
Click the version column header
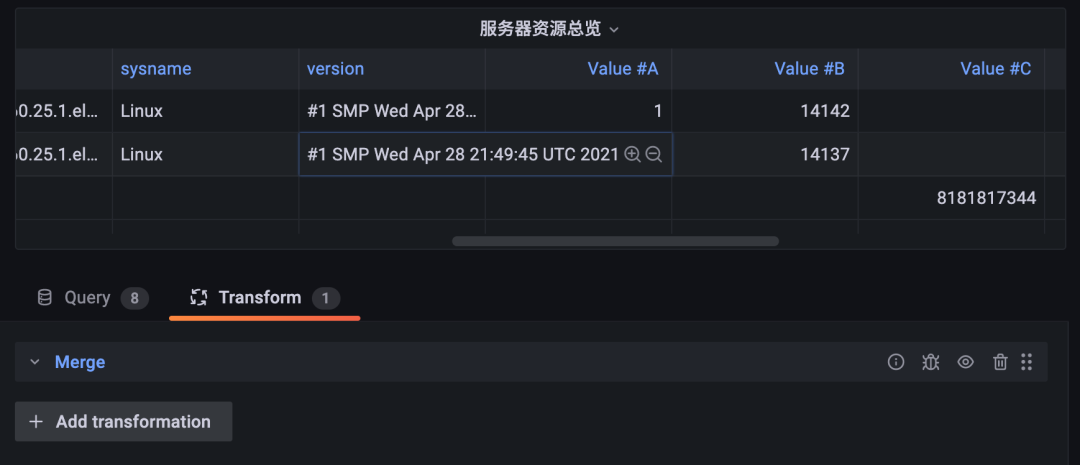click(335, 69)
